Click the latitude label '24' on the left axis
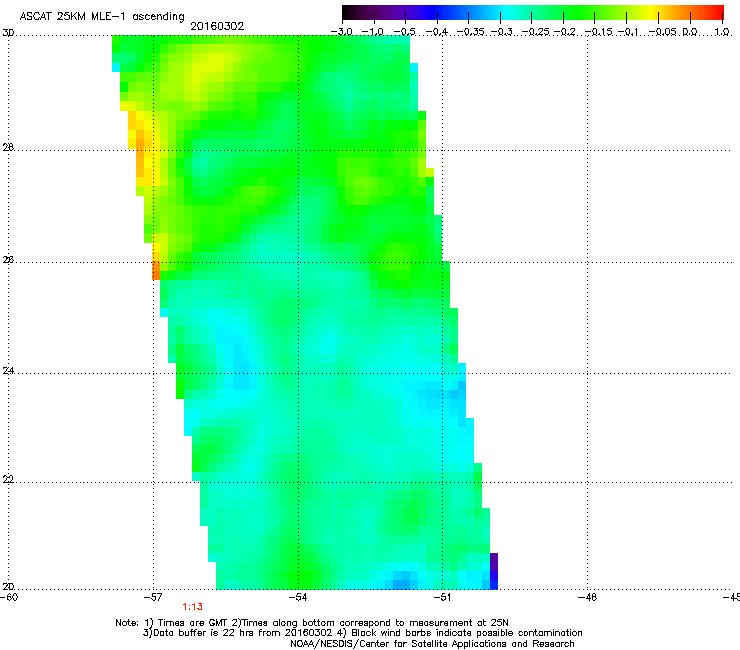The image size is (740, 650). click(8, 371)
